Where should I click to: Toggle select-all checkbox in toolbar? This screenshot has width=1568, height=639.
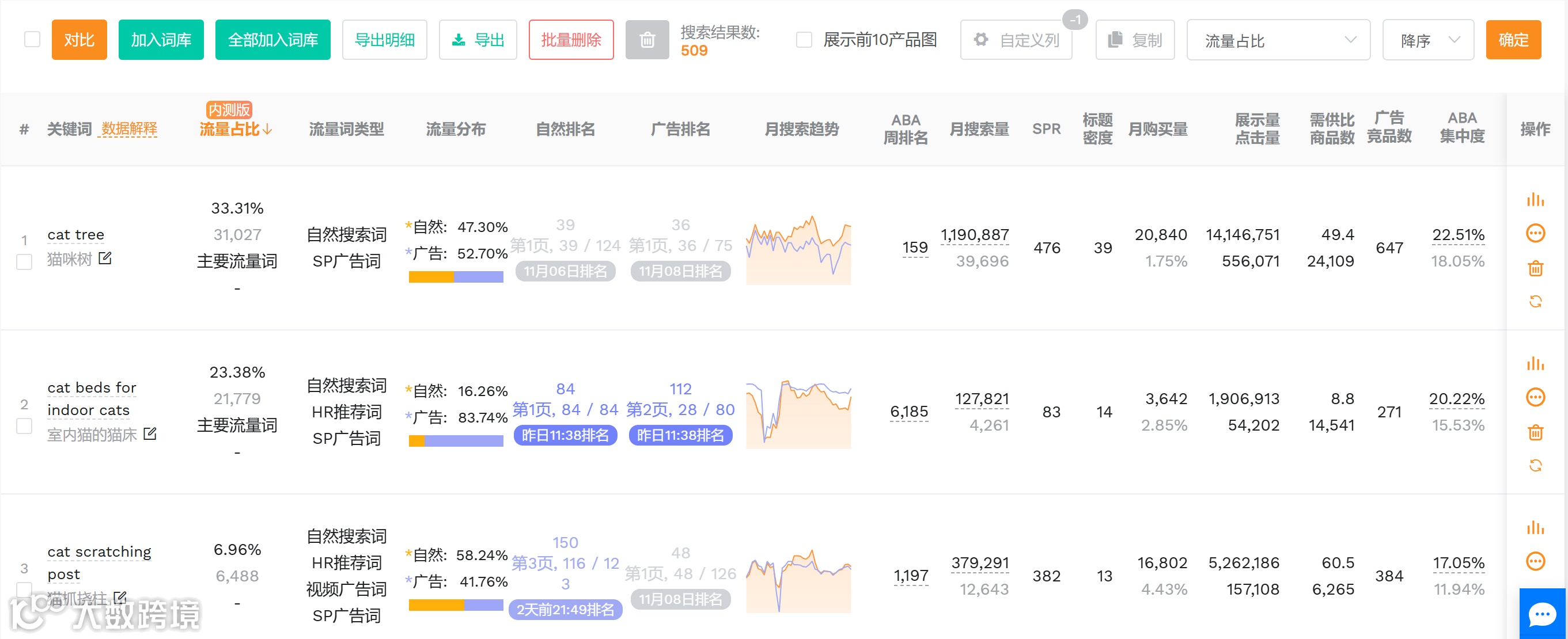point(32,40)
